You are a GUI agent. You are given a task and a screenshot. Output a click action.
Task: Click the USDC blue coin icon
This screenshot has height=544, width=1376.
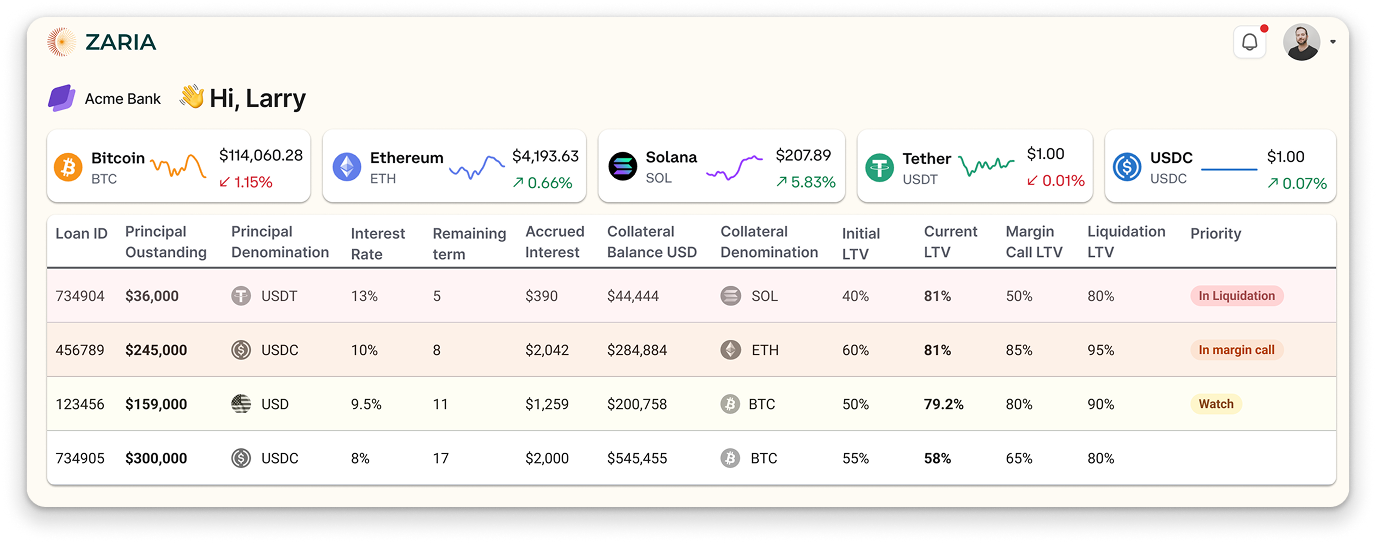[x=1127, y=167]
